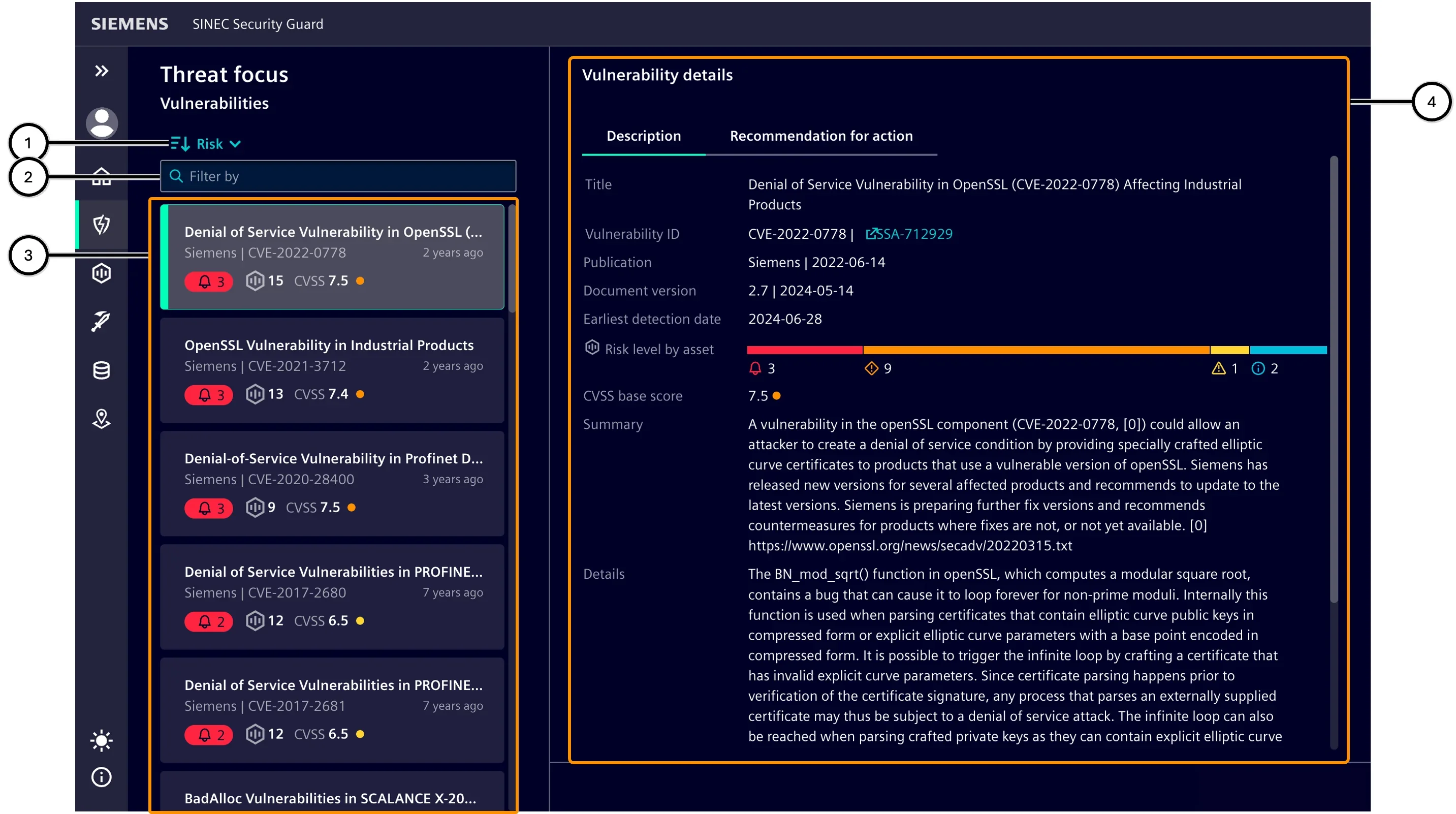Select the CVE-2022-0778 vulnerability card

pyautogui.click(x=332, y=257)
